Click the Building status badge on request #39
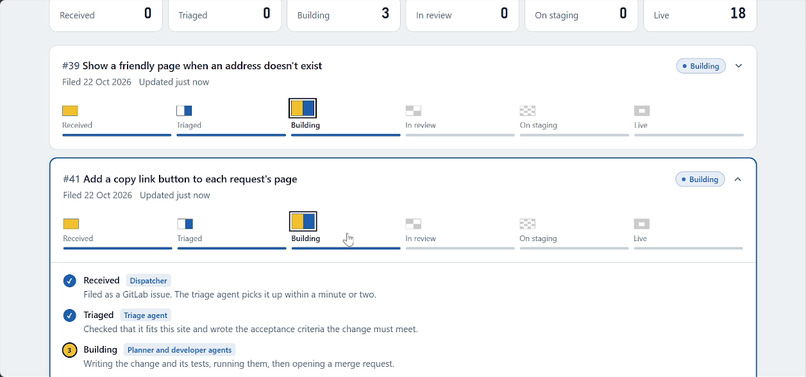This screenshot has height=377, width=806. 701,66
